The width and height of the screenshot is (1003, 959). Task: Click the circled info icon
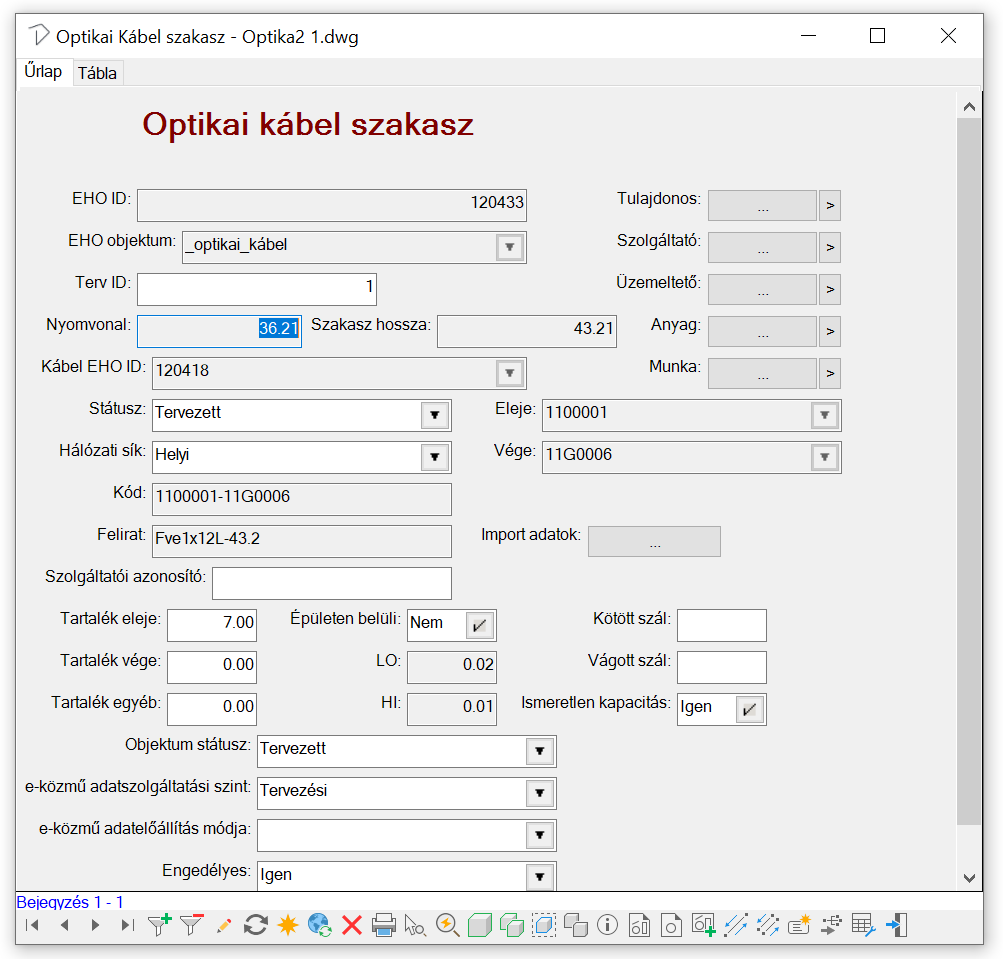607,925
